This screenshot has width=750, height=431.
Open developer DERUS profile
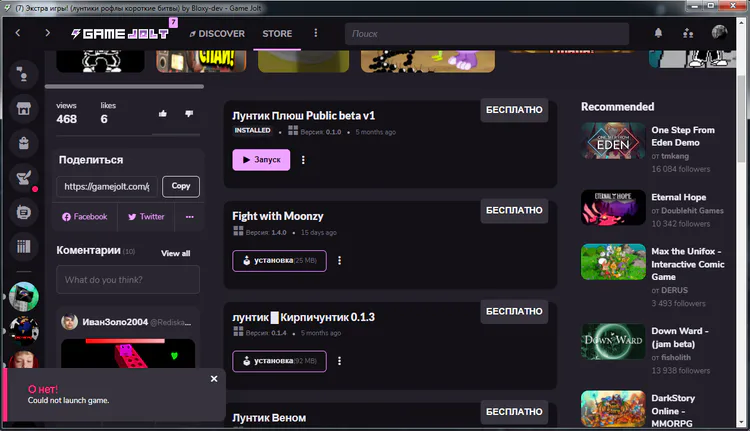674,290
